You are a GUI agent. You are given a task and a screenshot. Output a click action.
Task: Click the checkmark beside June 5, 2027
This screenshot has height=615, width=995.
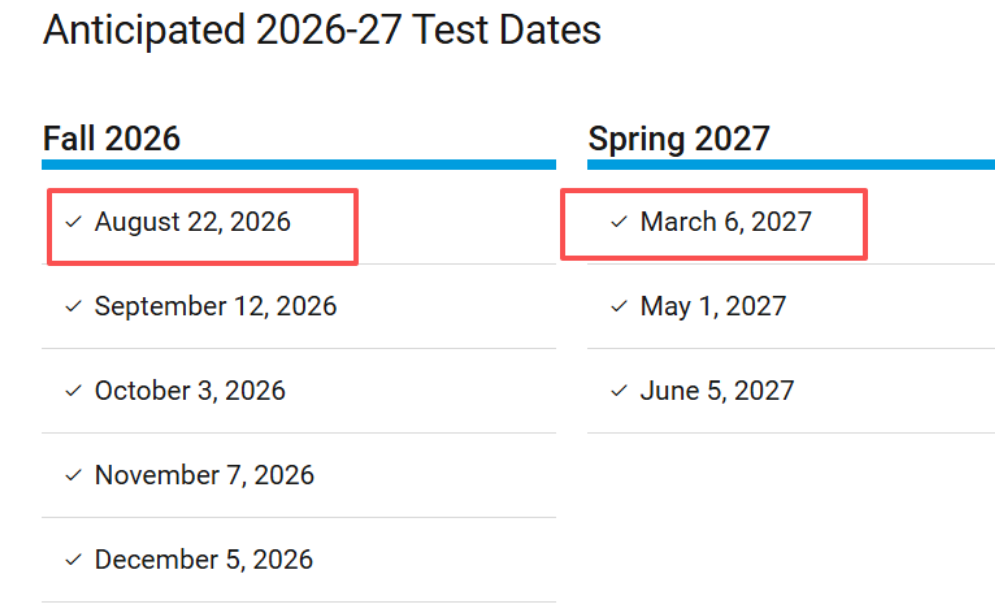pyautogui.click(x=618, y=391)
